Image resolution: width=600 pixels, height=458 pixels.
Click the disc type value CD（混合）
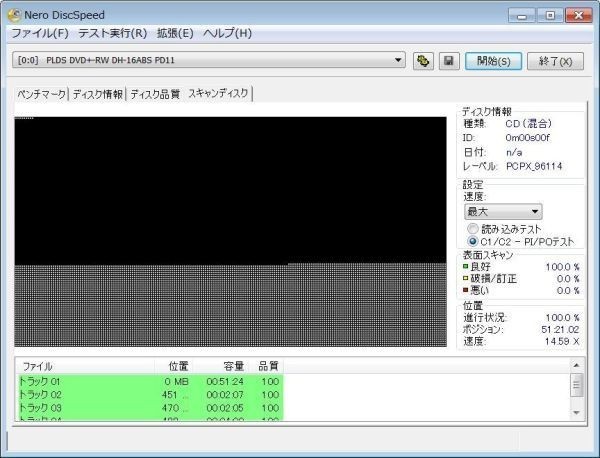(529, 124)
